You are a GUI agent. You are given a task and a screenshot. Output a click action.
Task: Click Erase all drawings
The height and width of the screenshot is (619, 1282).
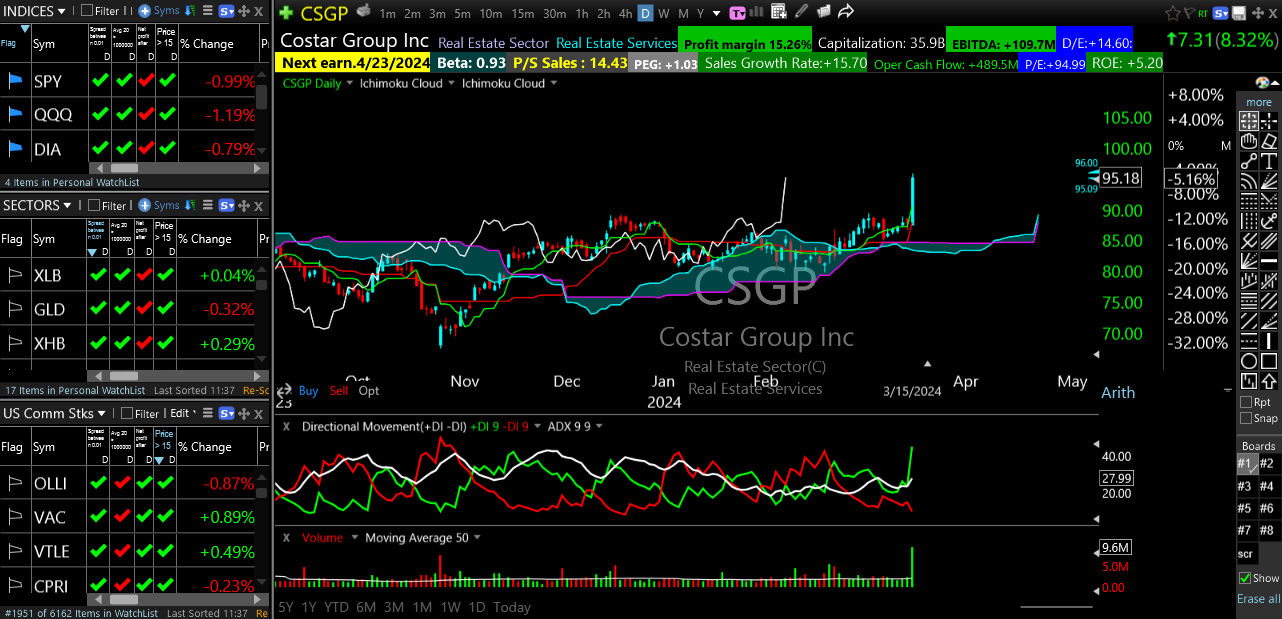[1258, 599]
